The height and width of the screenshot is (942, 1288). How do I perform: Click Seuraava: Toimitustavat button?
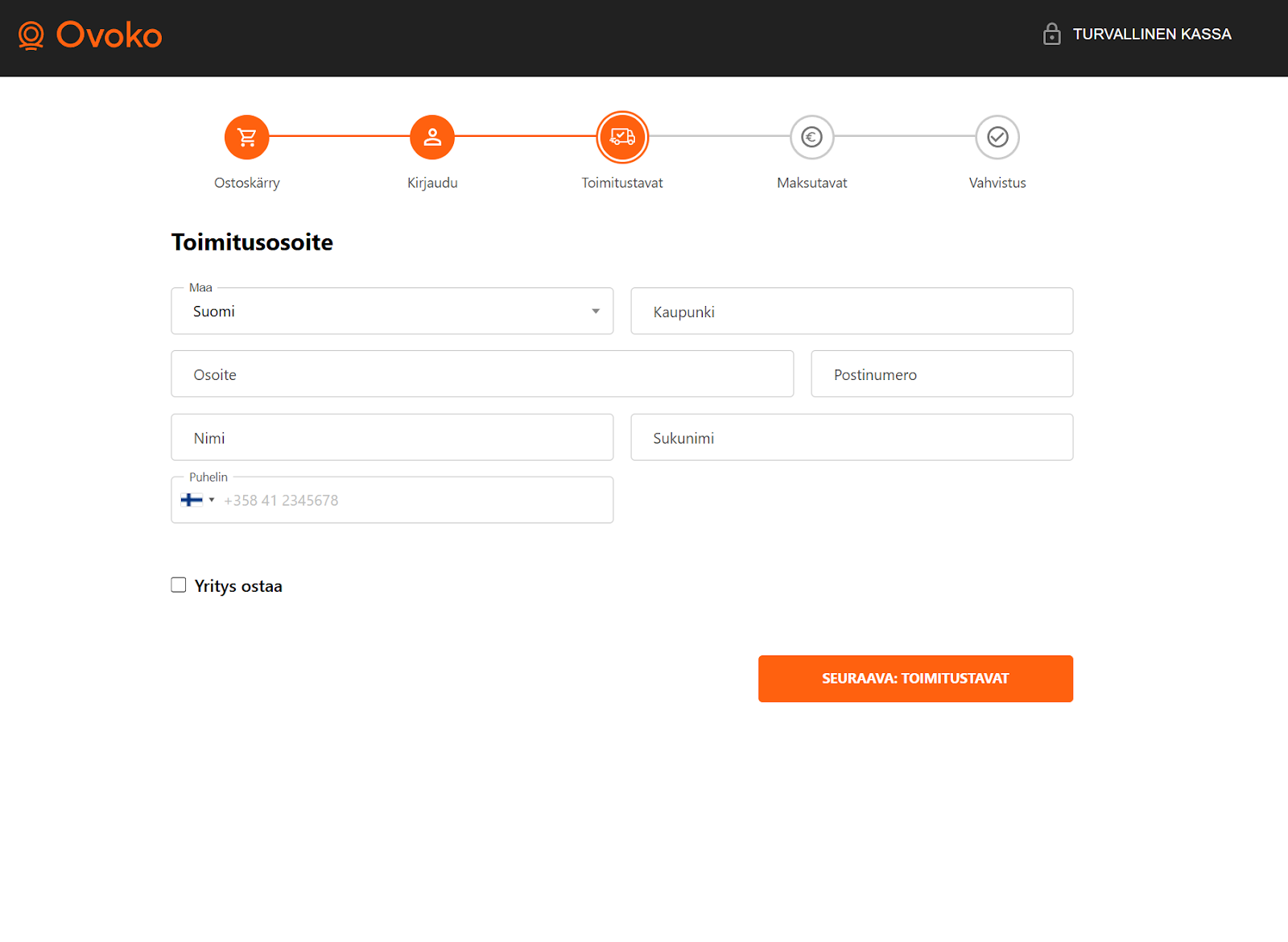click(x=915, y=679)
